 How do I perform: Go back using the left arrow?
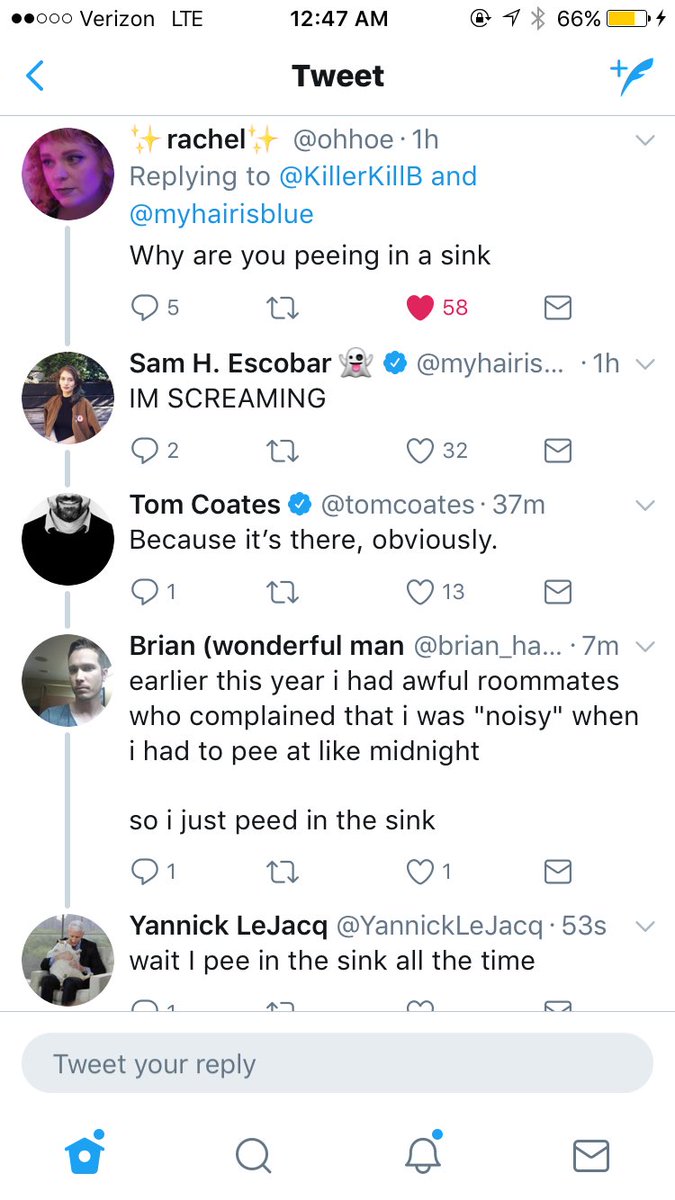click(x=35, y=76)
